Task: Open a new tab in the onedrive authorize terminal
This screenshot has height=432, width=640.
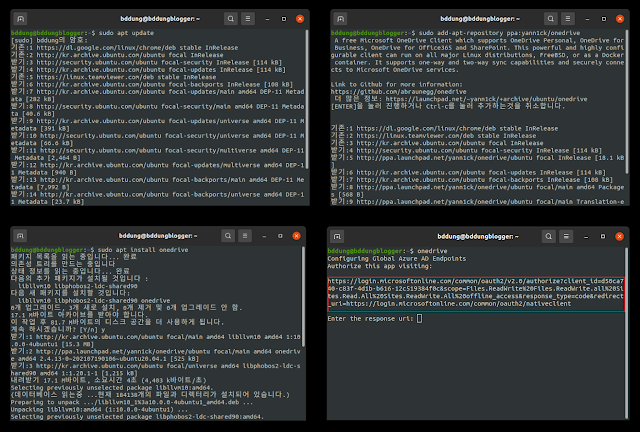Action: coord(337,236)
